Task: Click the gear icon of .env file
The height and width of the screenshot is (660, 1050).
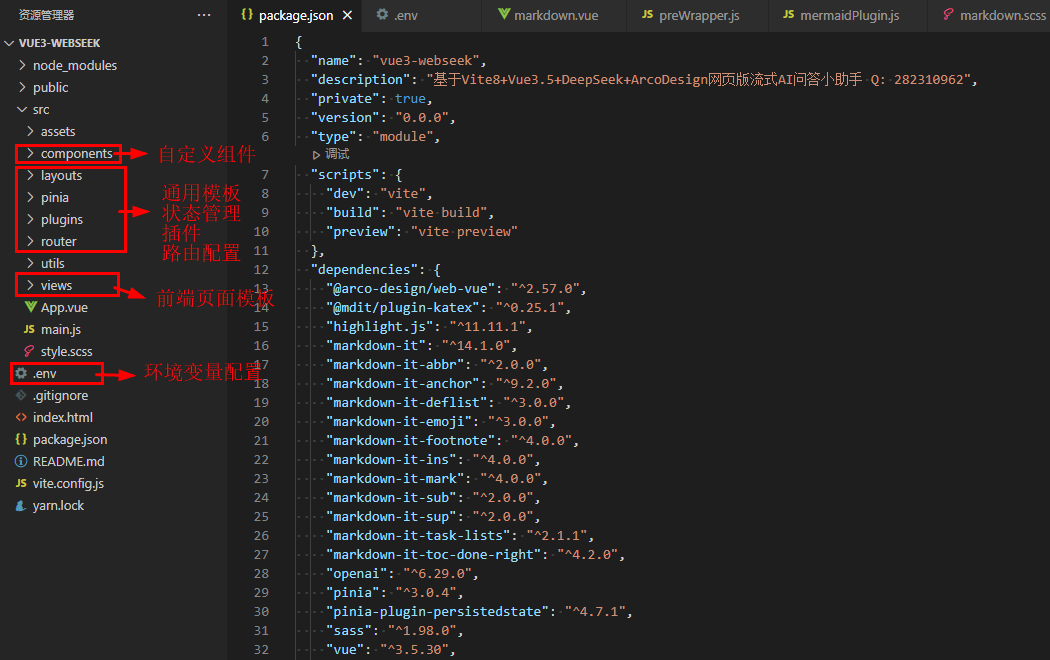Action: 21,373
